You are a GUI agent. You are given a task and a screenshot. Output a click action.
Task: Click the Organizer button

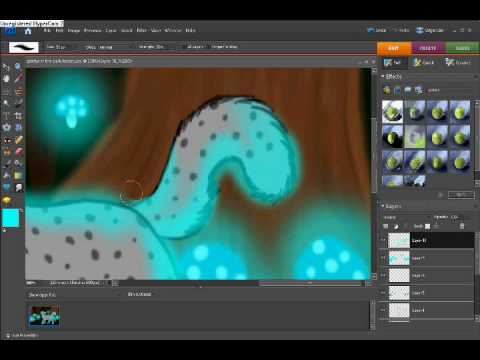coord(430,30)
